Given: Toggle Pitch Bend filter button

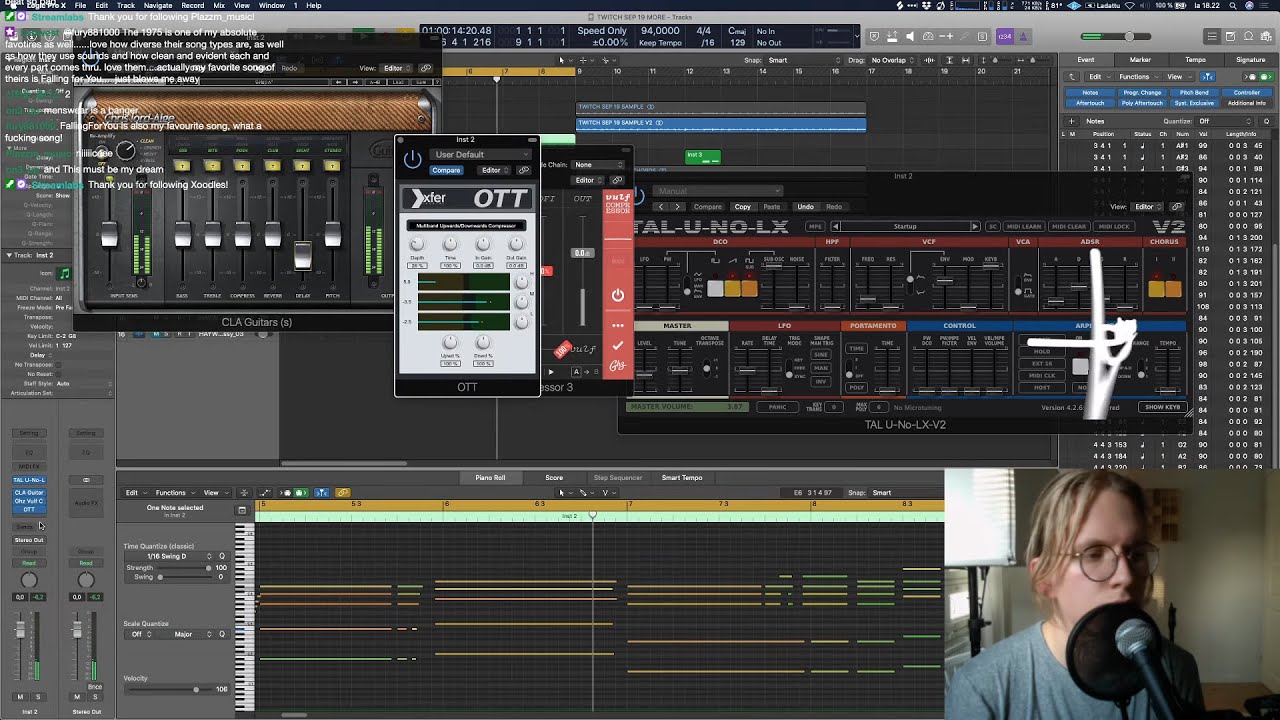Looking at the screenshot, I should [1194, 93].
